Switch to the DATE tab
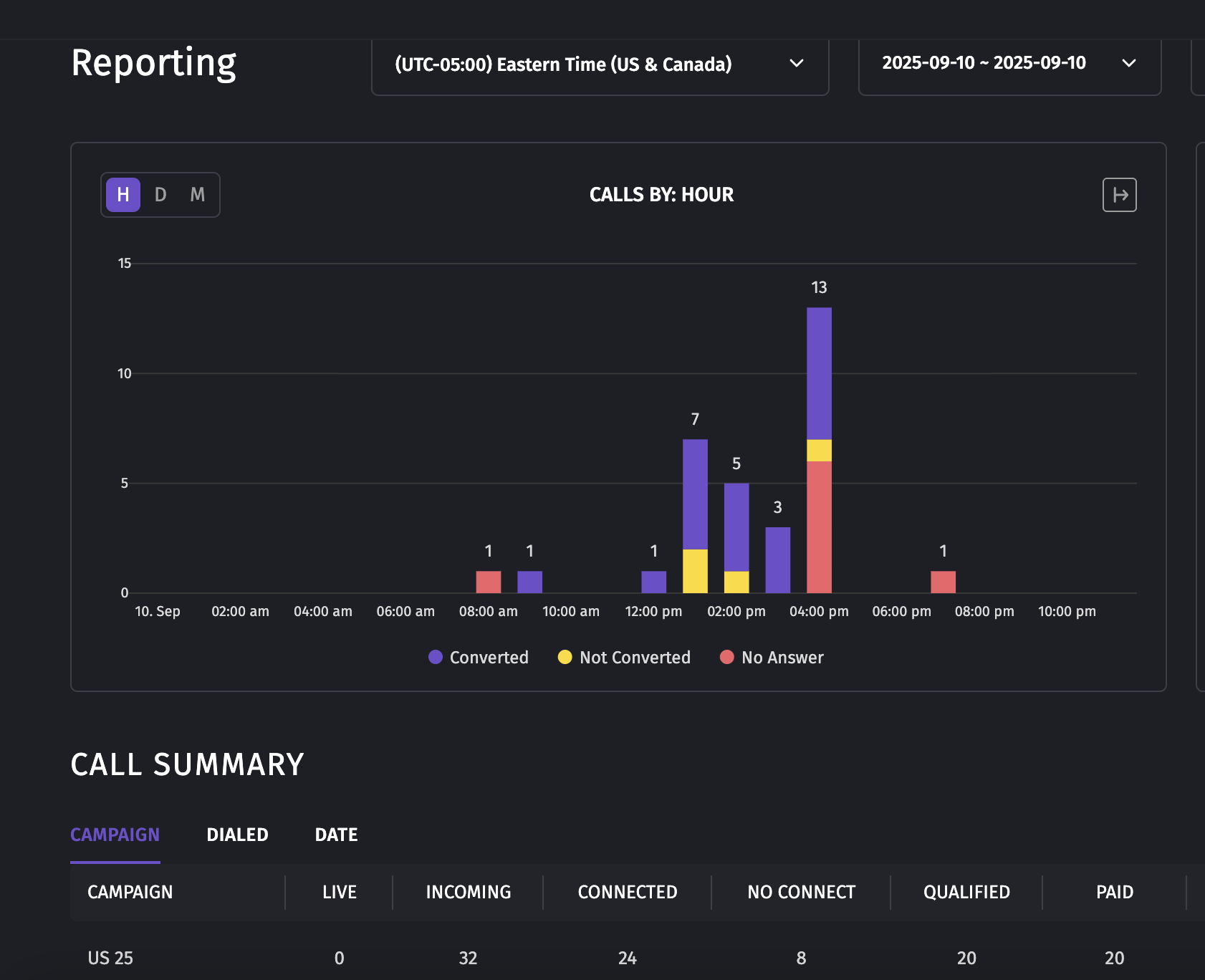Viewport: 1205px width, 980px height. pyautogui.click(x=336, y=835)
